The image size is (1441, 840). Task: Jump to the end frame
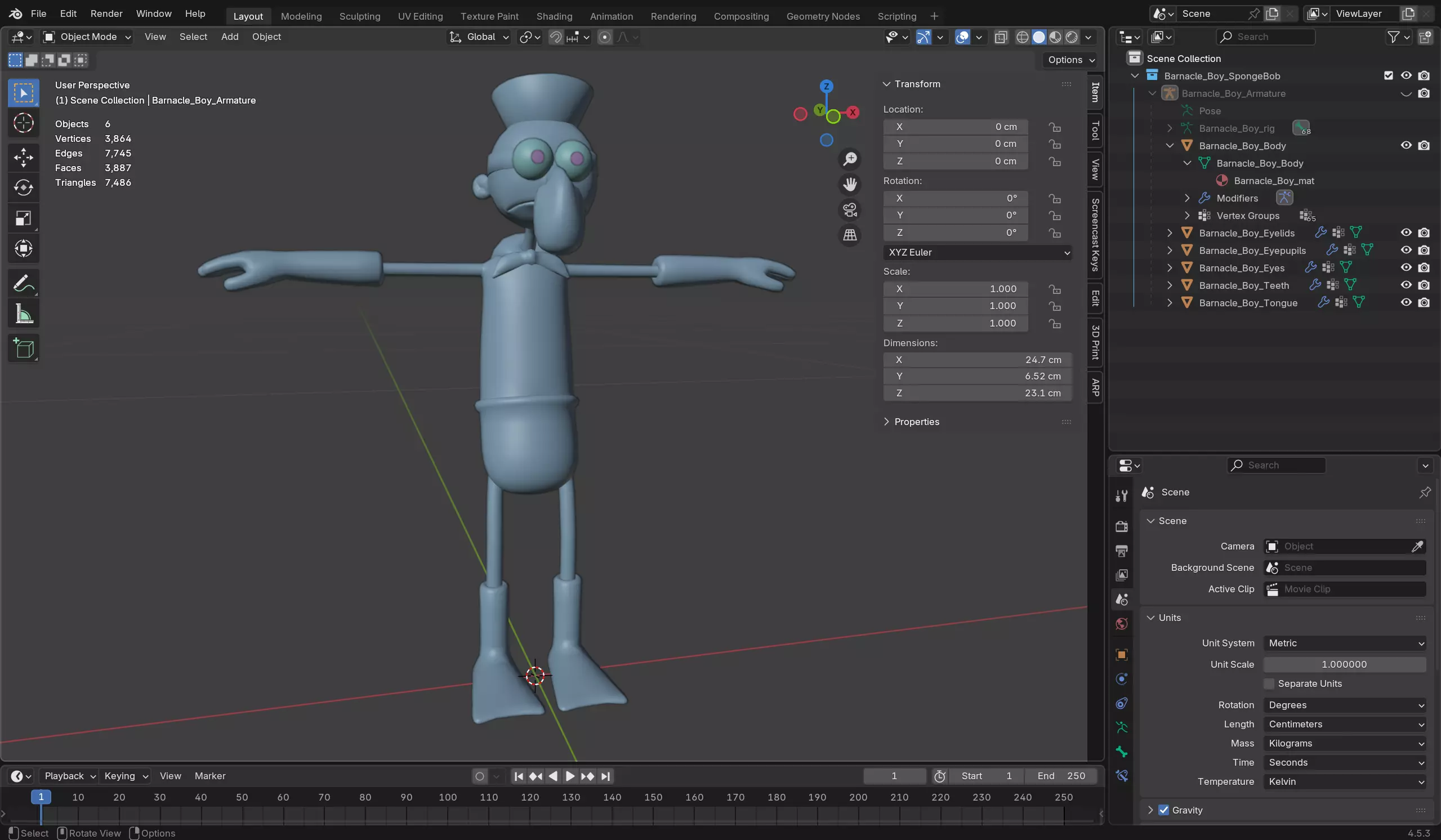point(605,776)
